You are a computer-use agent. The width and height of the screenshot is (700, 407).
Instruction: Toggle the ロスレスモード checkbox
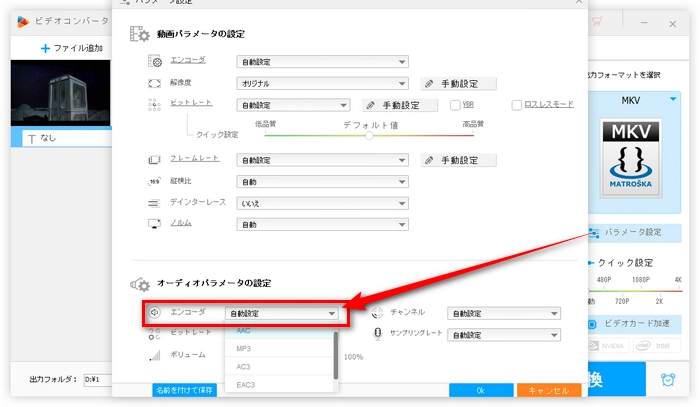[x=516, y=104]
